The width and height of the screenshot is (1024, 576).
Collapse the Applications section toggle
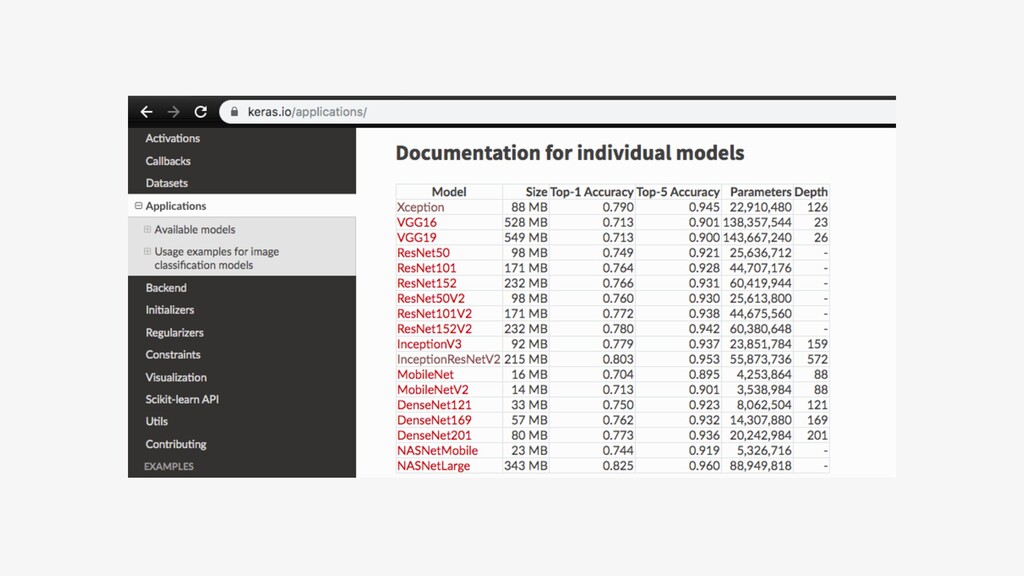[x=138, y=206]
